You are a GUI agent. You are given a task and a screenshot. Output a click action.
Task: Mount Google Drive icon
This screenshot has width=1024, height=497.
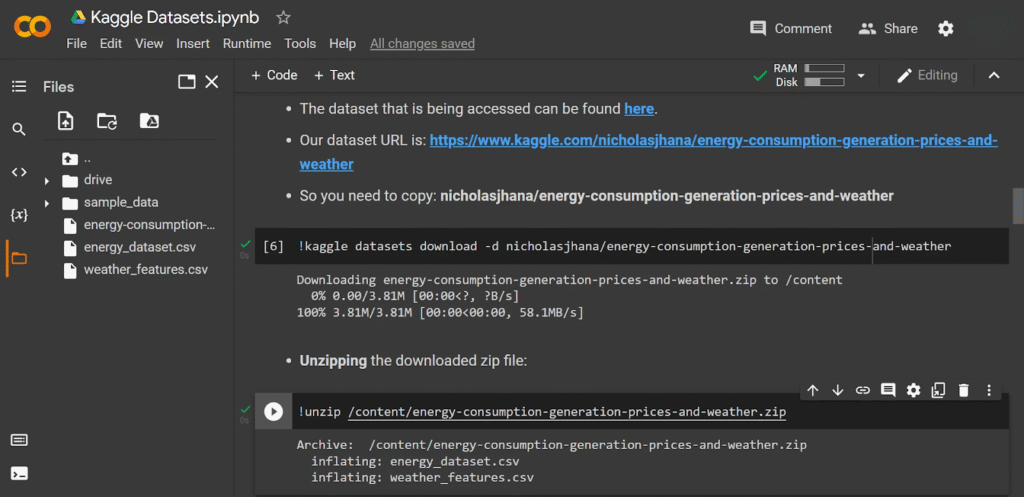tap(150, 121)
